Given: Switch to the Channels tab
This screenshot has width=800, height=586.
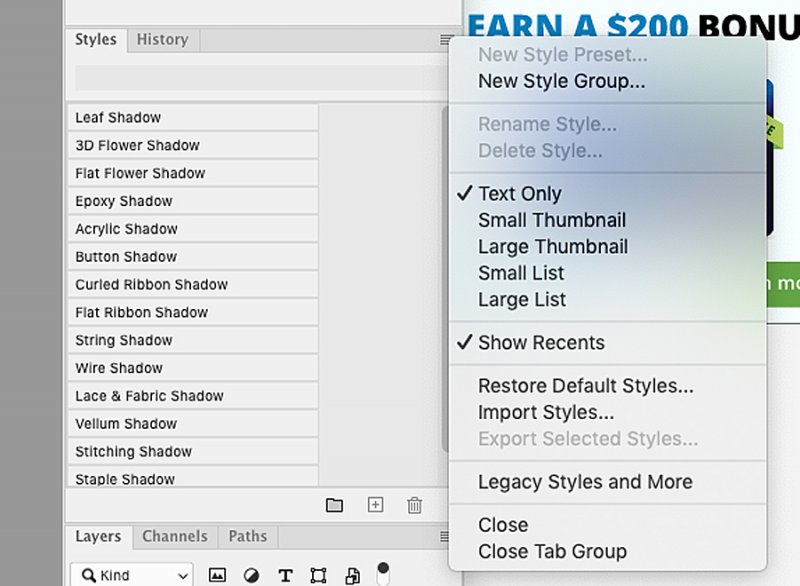Looking at the screenshot, I should point(175,537).
